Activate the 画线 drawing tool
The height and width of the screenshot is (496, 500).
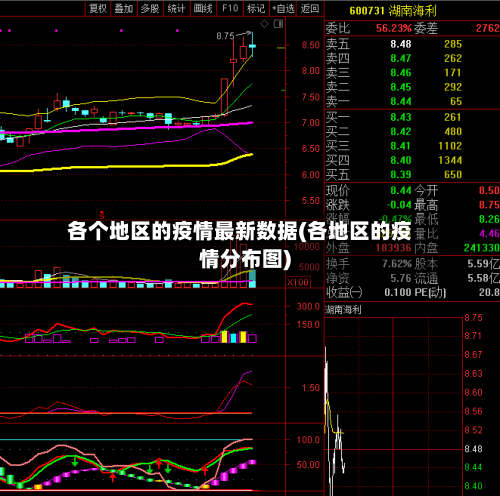[x=203, y=8]
